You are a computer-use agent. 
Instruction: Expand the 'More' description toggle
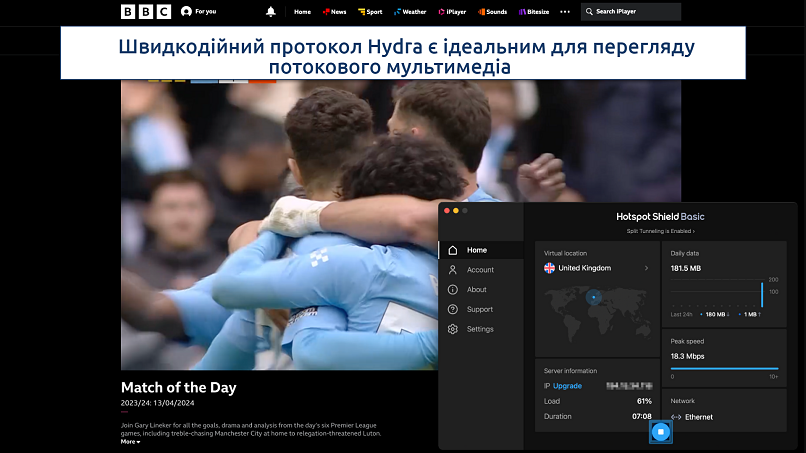point(130,441)
